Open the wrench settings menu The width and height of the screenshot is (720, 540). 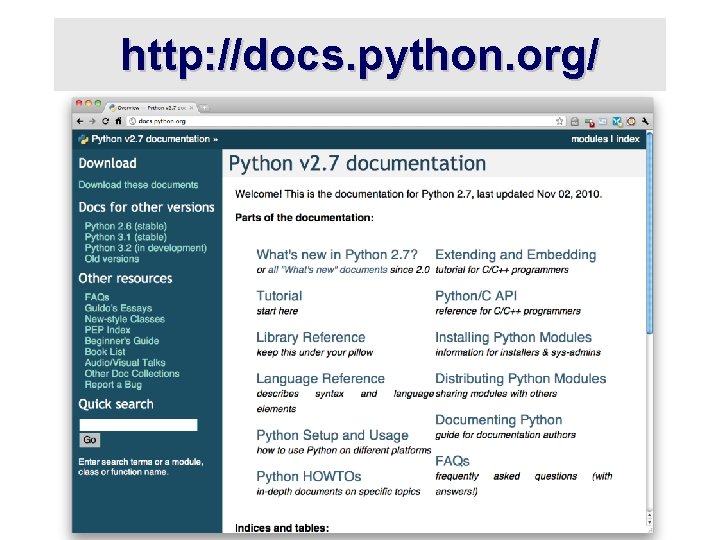coord(645,121)
